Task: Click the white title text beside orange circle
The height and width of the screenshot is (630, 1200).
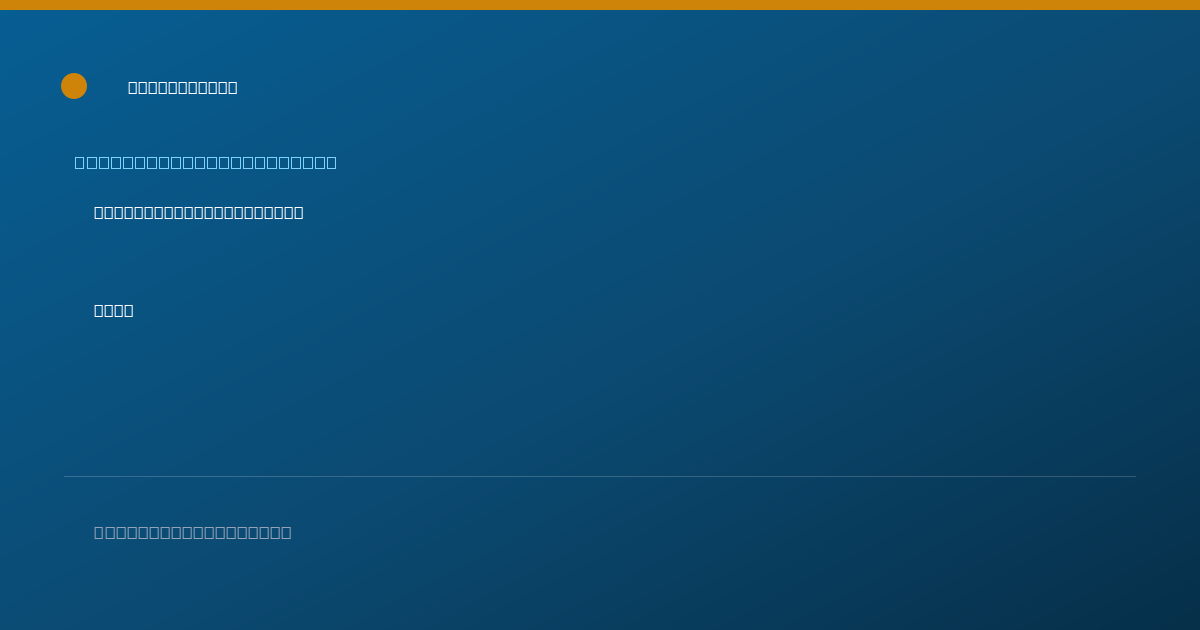Action: 183,87
